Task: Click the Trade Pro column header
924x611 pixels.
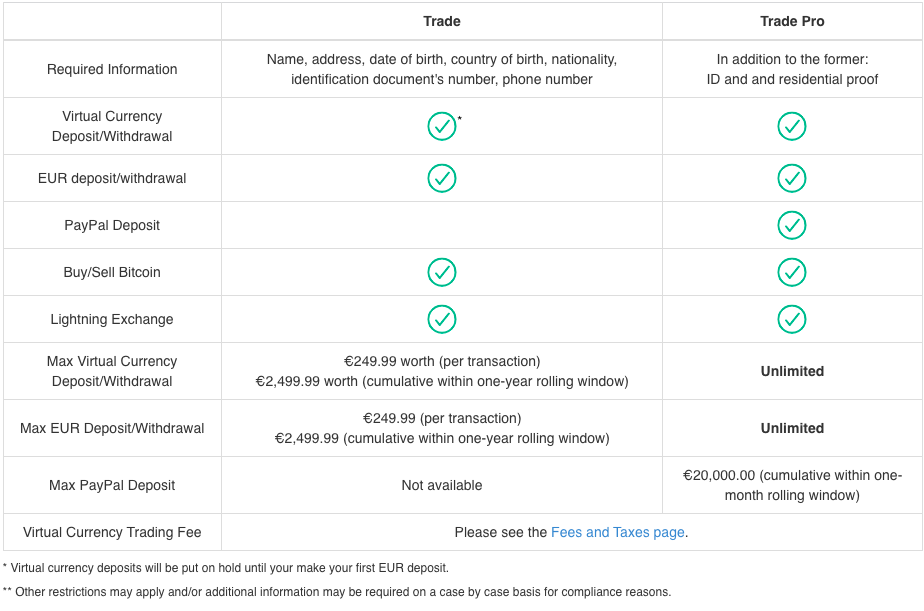Action: point(792,21)
